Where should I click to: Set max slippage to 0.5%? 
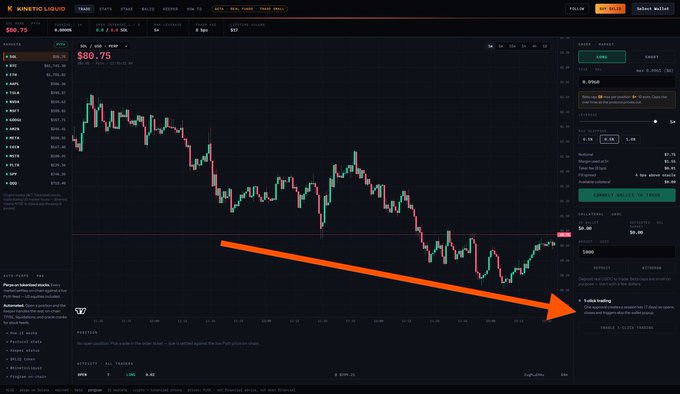point(609,139)
